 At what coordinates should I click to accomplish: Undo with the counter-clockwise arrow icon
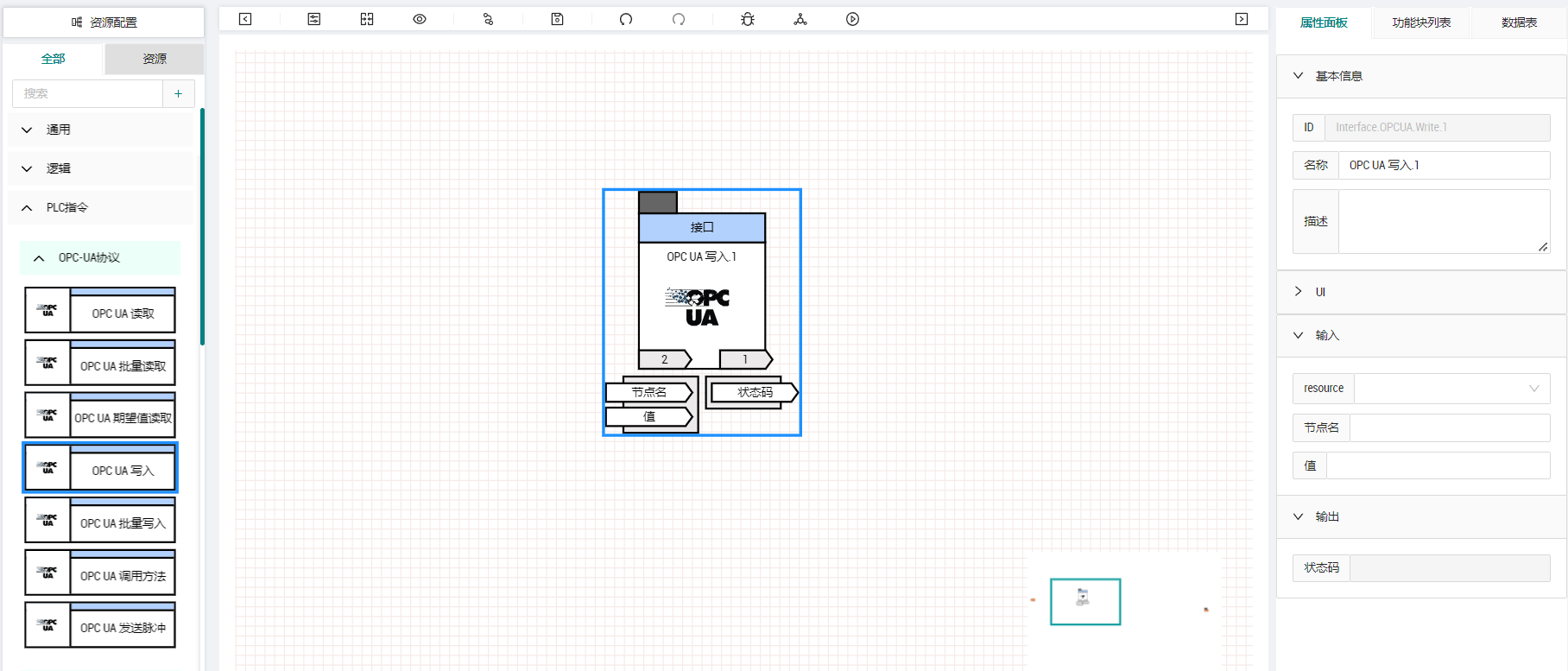pyautogui.click(x=626, y=19)
